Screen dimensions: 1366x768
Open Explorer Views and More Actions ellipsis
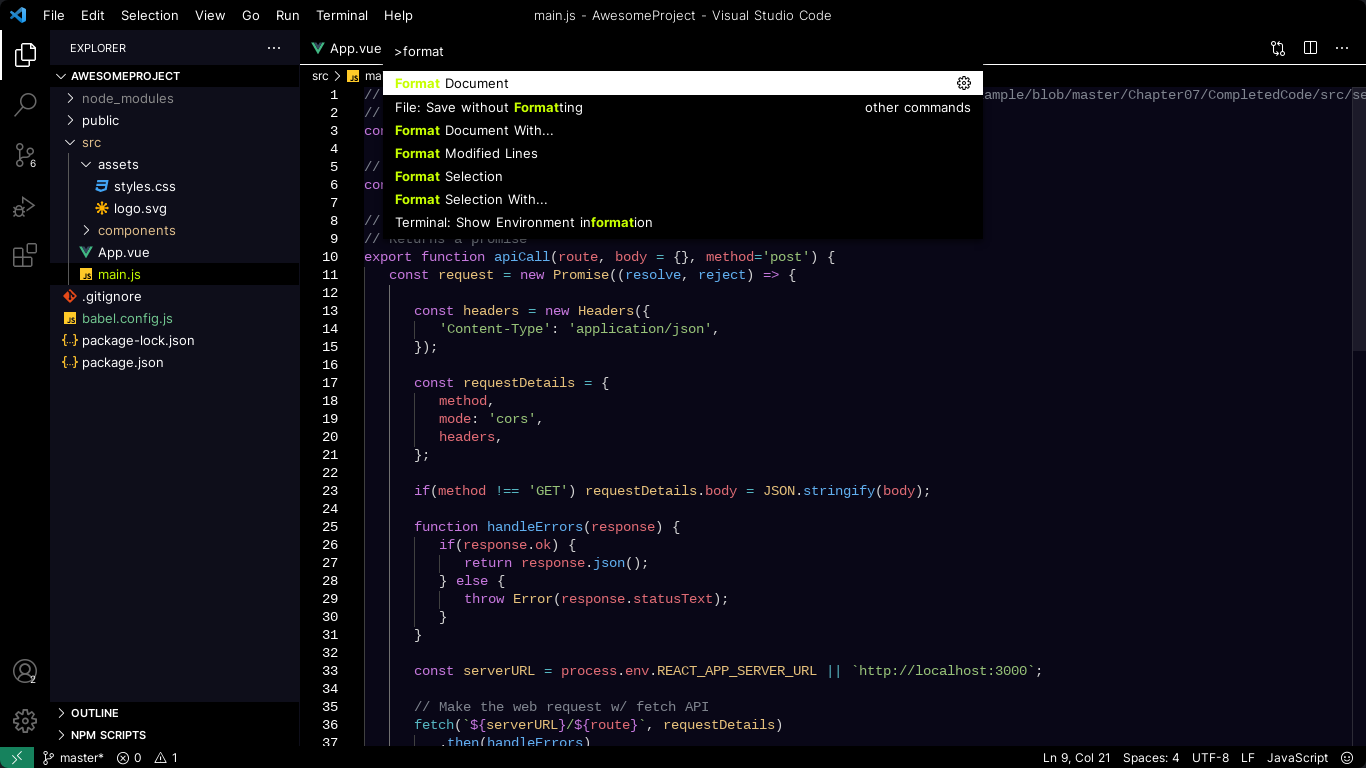coord(274,48)
